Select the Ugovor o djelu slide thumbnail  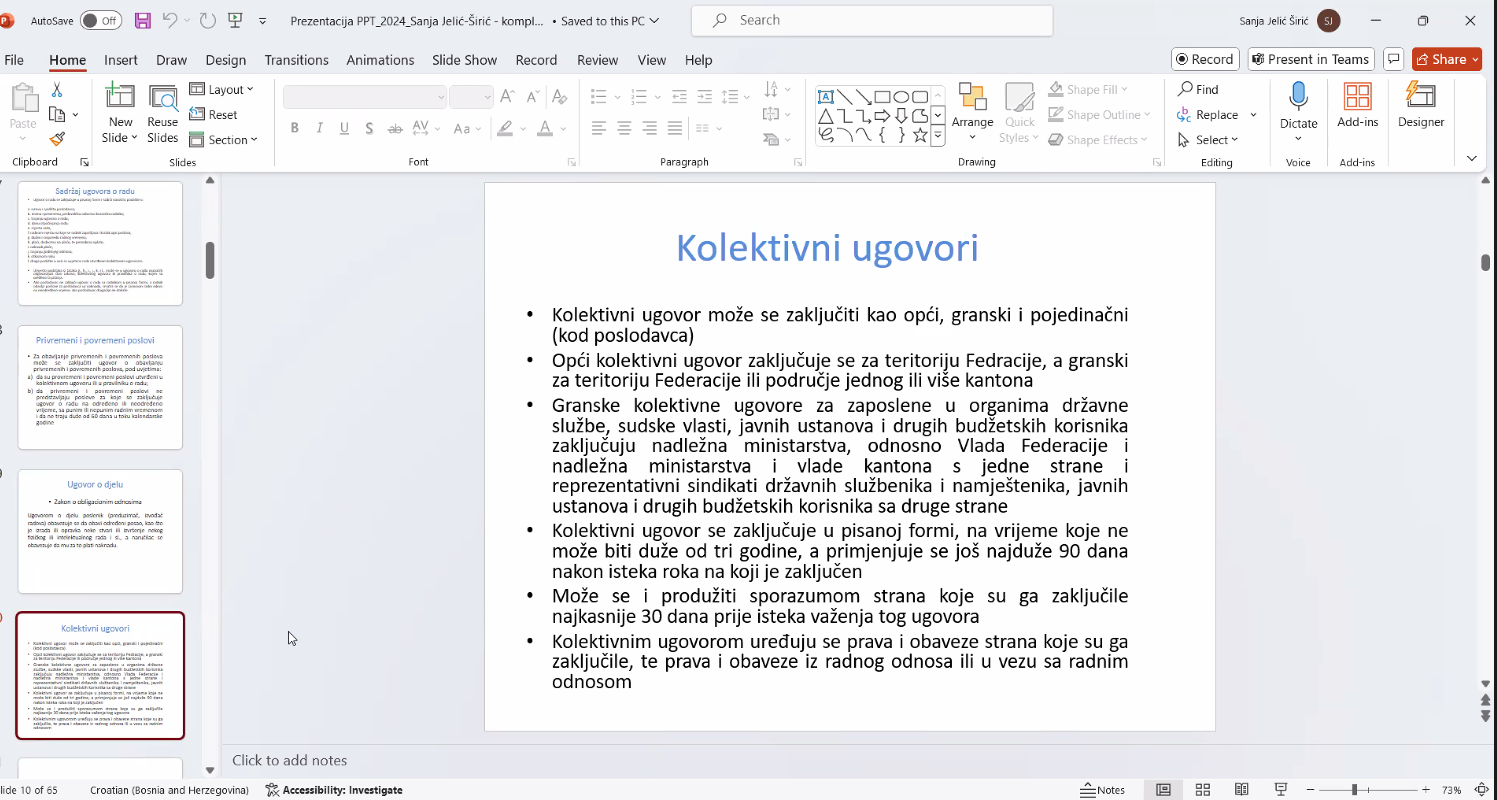pyautogui.click(x=100, y=531)
